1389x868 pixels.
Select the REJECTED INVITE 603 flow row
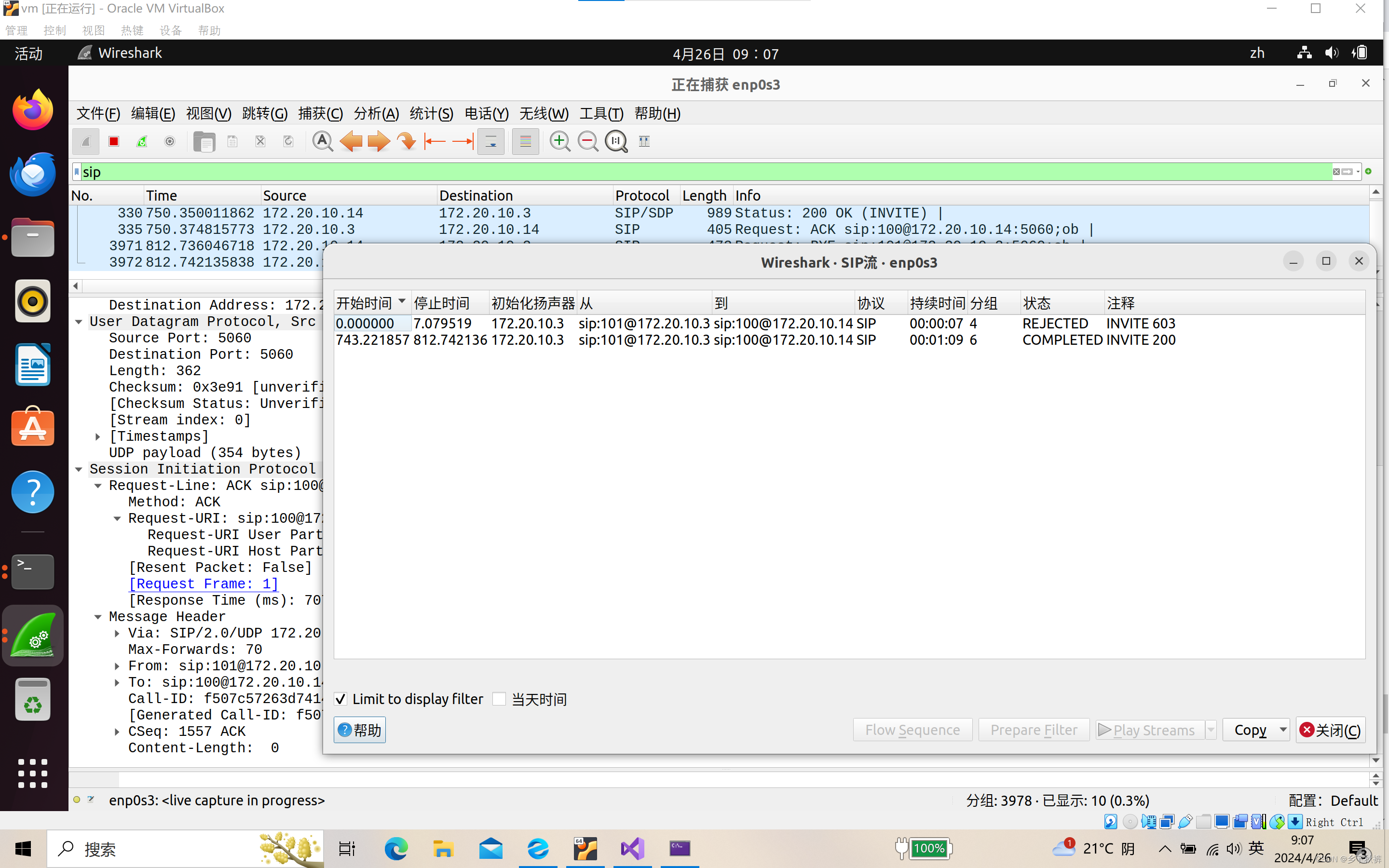pos(849,323)
